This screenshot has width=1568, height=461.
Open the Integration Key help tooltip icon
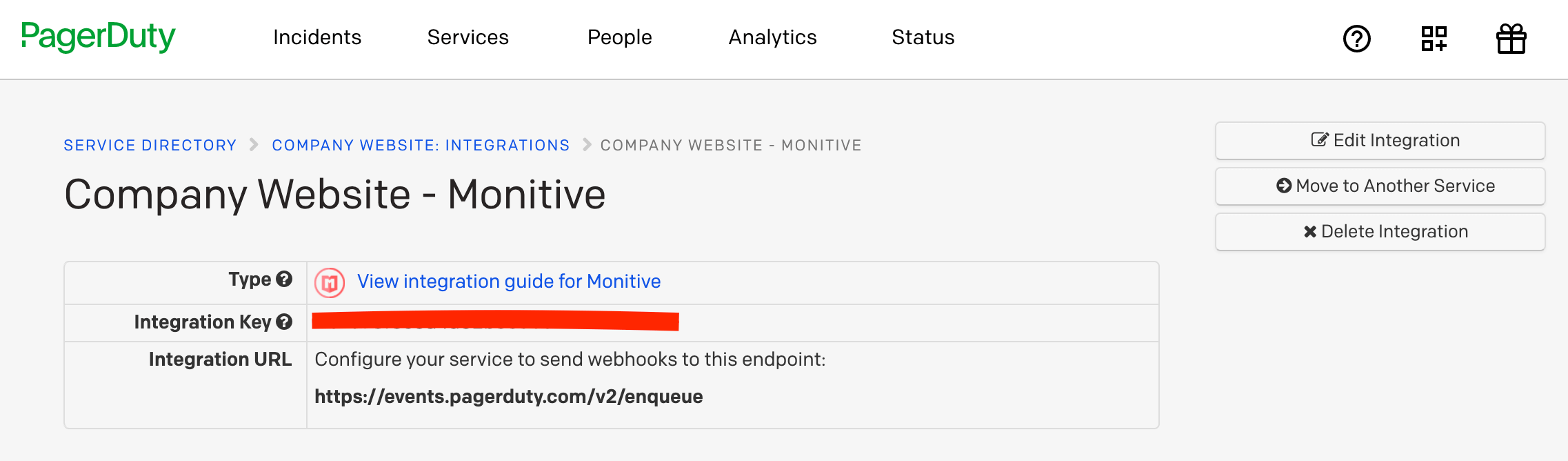coord(285,322)
